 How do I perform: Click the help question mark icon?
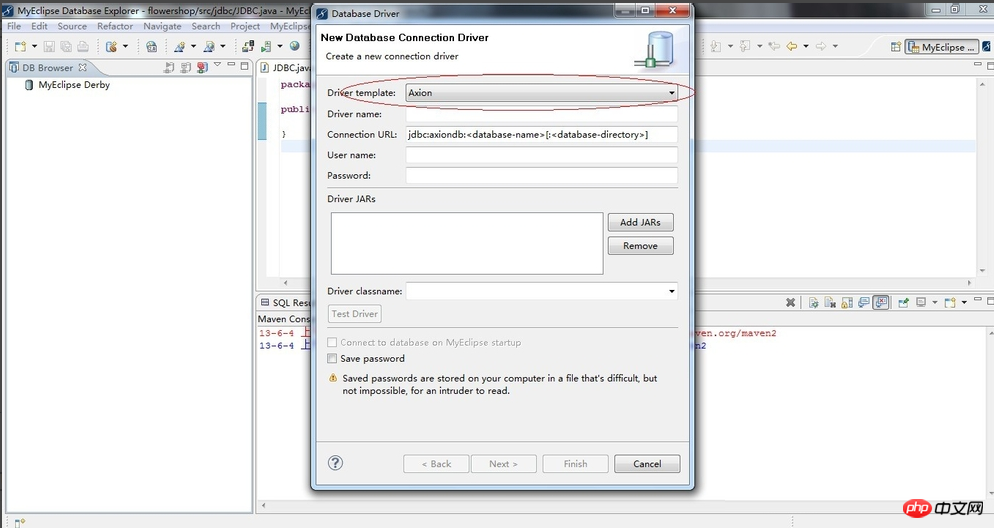[336, 463]
